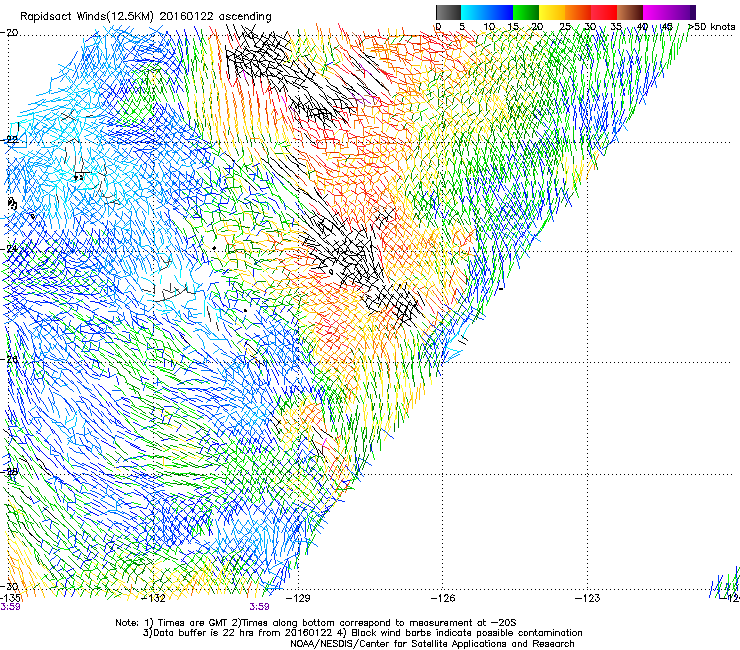
Task: Click the "-123" longitude axis label
Action: pyautogui.click(x=588, y=599)
